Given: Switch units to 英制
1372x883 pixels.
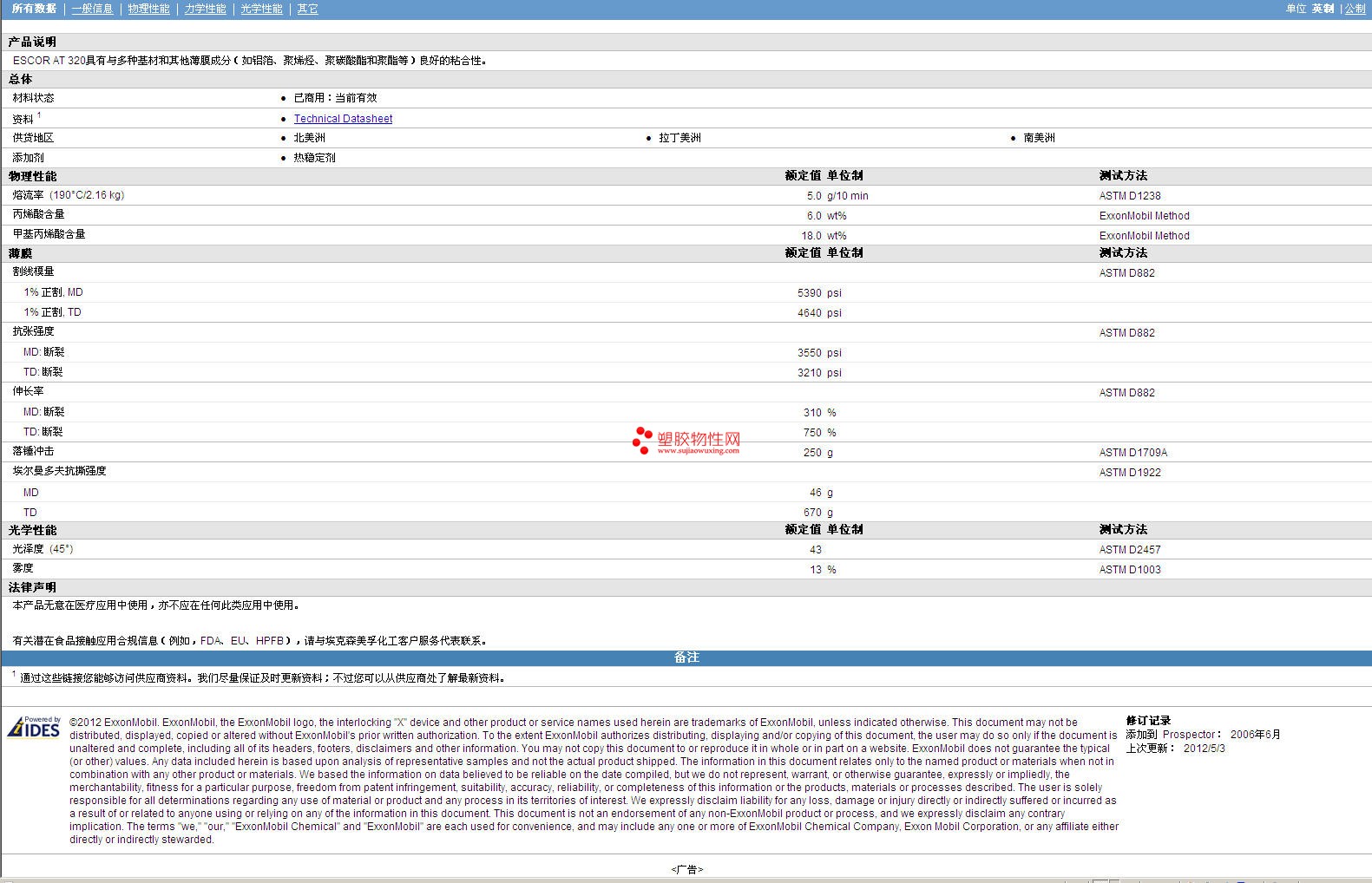Looking at the screenshot, I should (1323, 9).
